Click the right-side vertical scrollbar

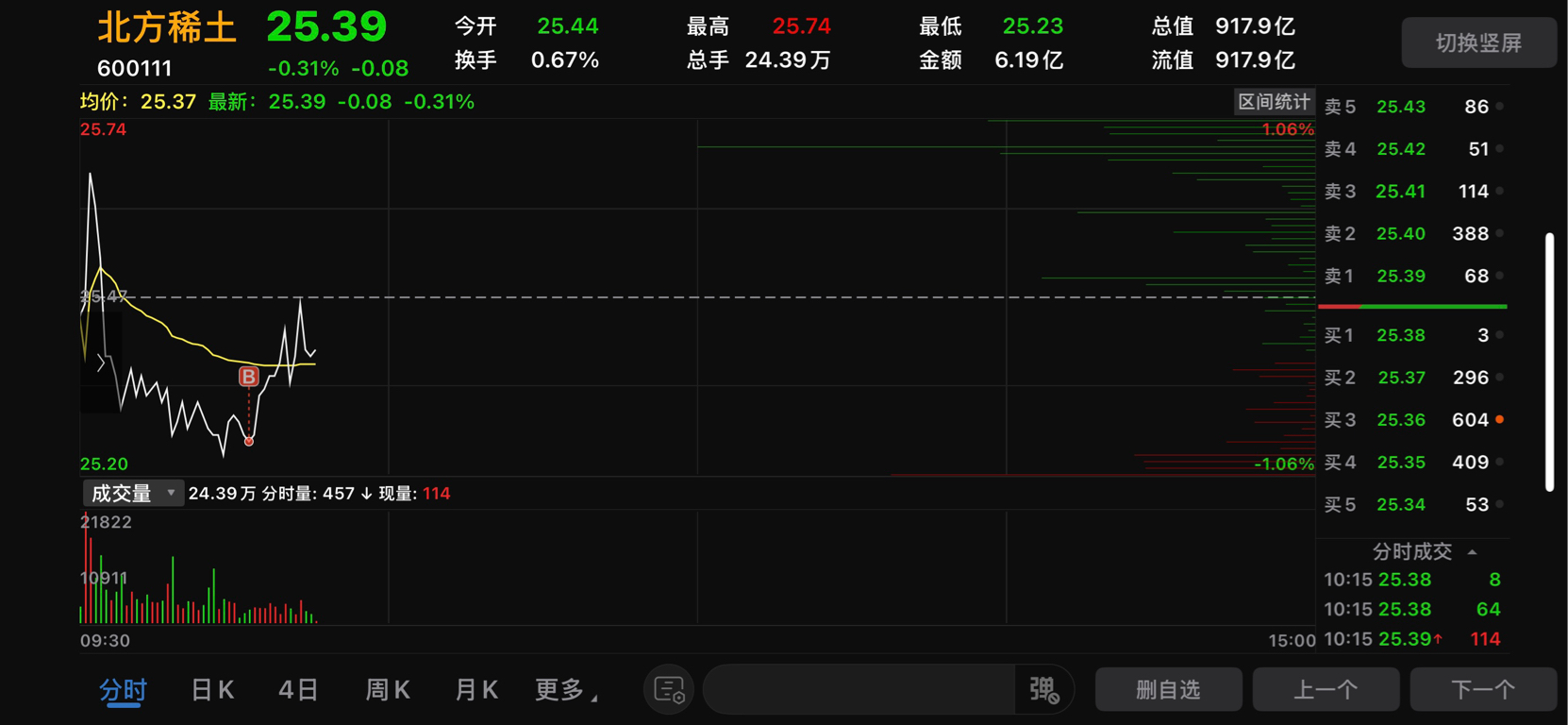click(x=1549, y=362)
